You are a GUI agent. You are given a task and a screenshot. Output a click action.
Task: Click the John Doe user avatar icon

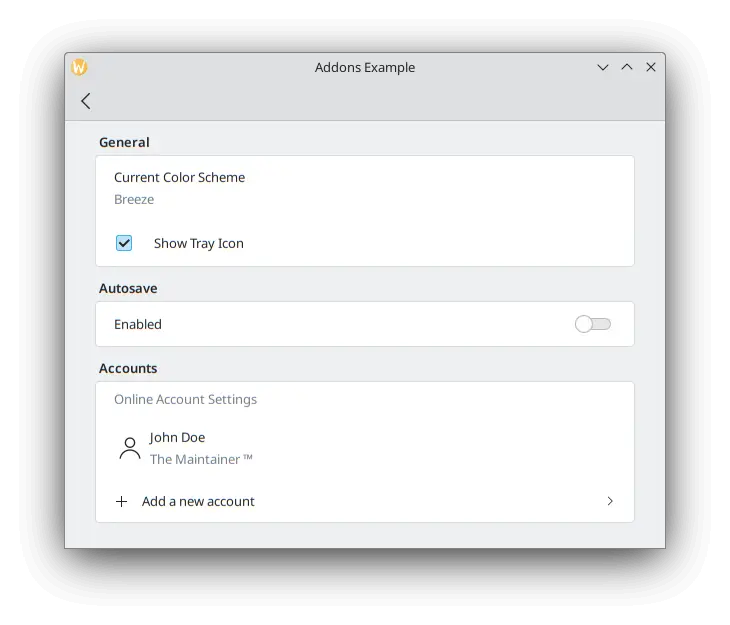(x=130, y=448)
